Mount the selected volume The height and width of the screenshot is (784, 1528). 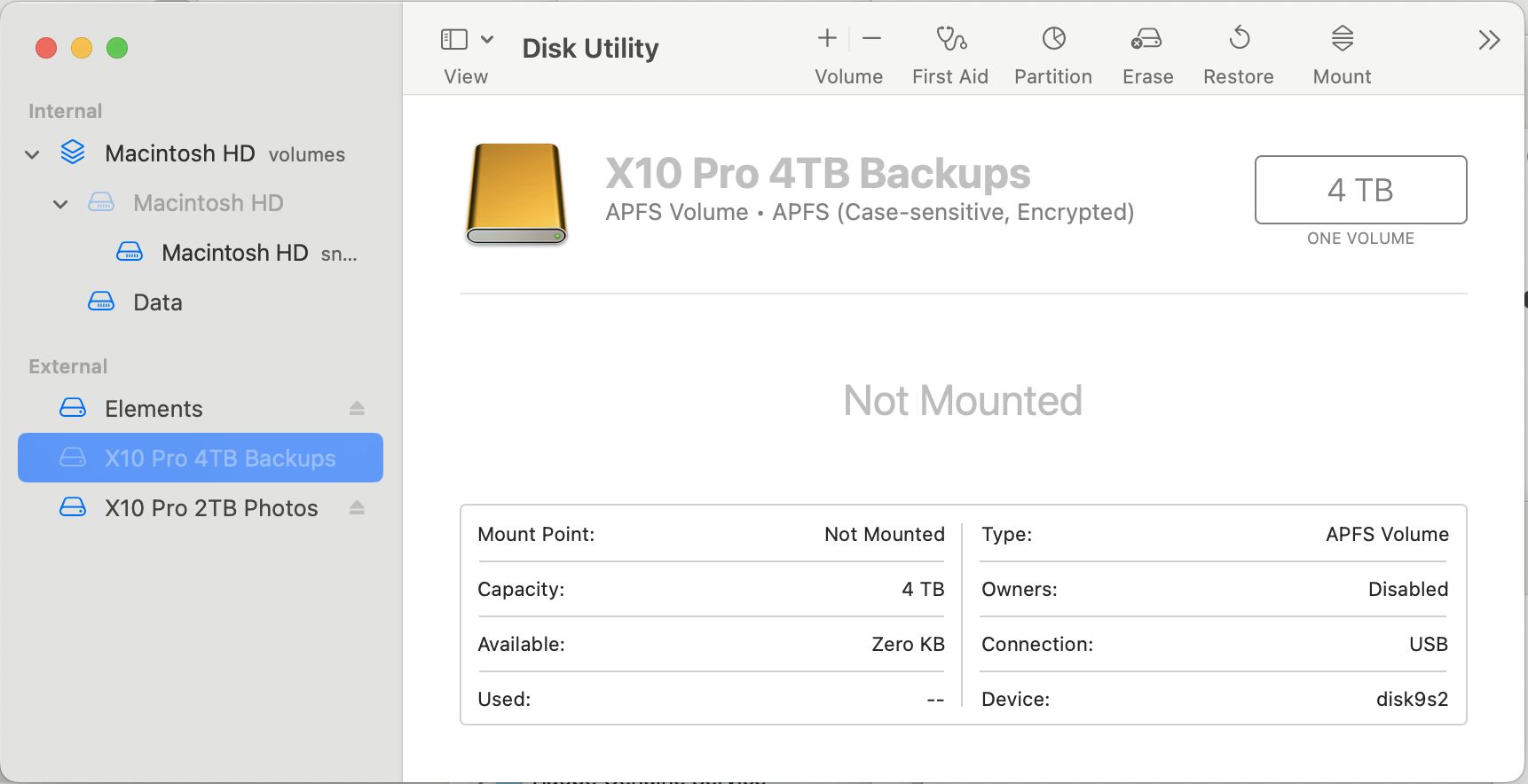tap(1342, 39)
